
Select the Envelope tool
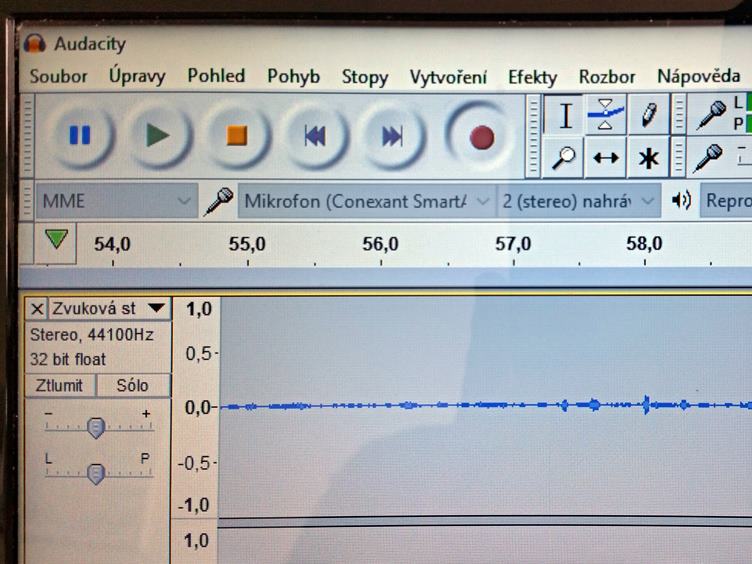click(606, 115)
